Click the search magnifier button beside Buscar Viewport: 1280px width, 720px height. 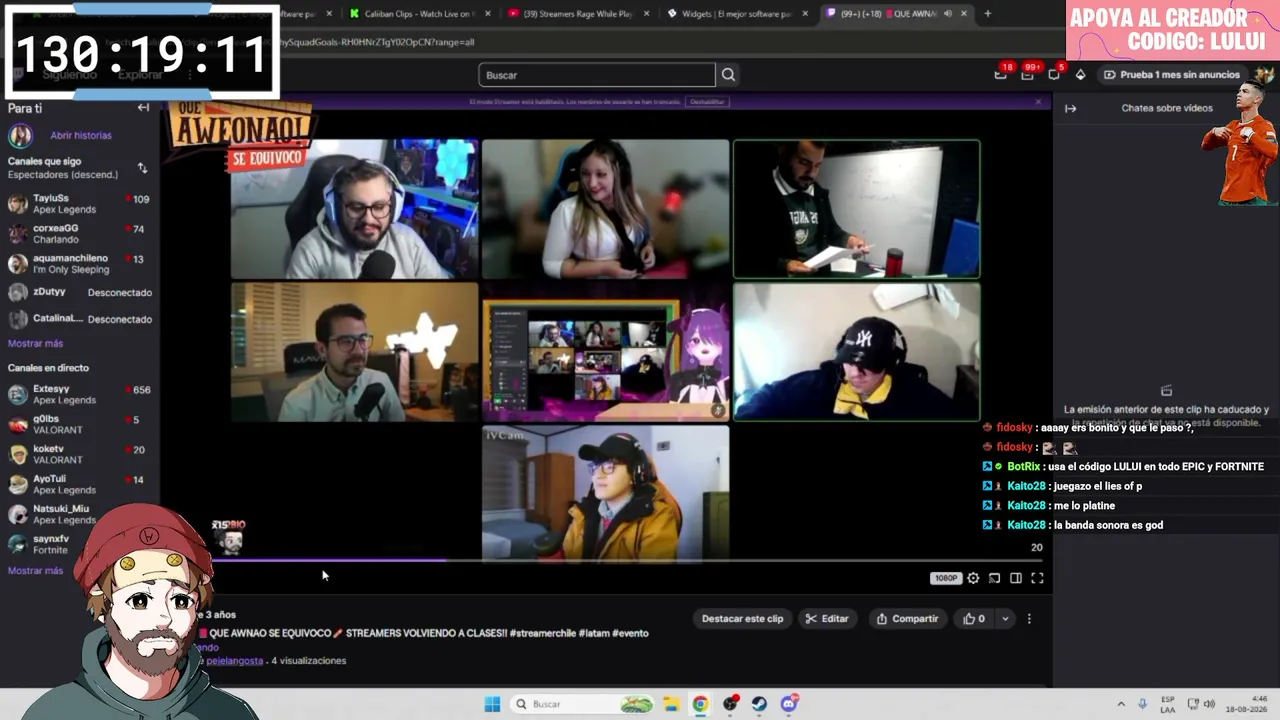point(728,75)
